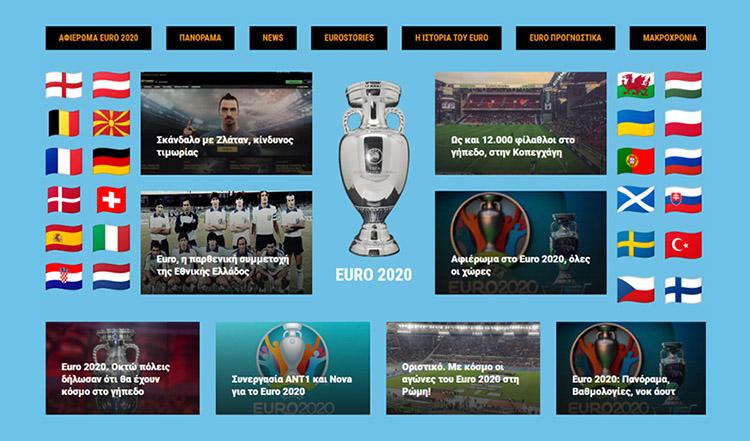Image resolution: width=750 pixels, height=441 pixels.
Task: Click the ANT1 and Nova cooperation article
Action: click(x=293, y=368)
